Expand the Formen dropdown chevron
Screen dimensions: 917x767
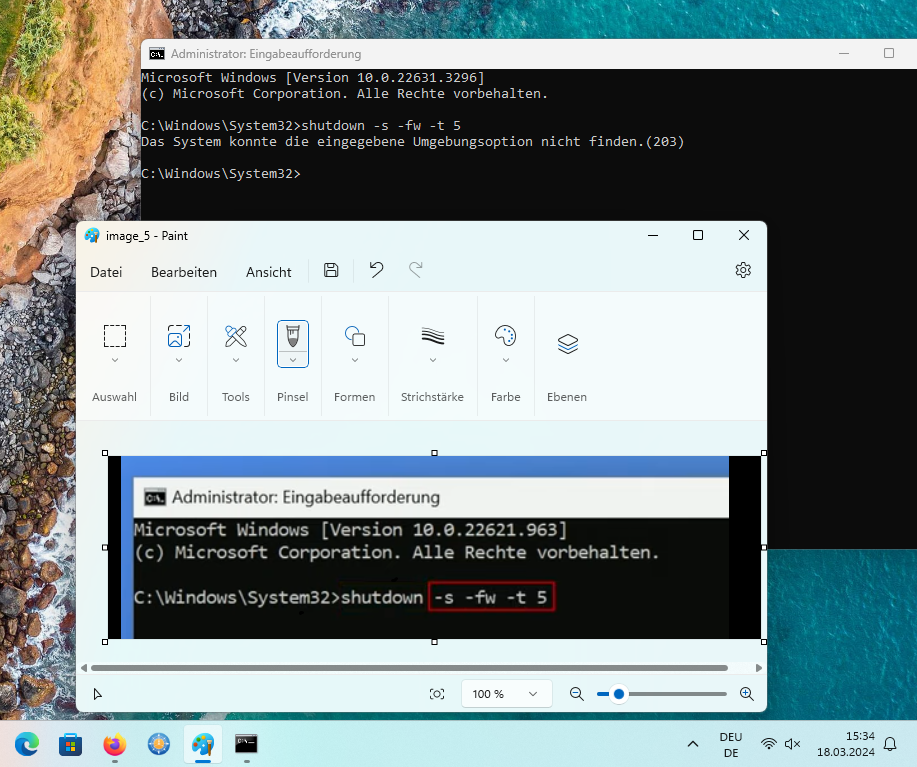[355, 360]
